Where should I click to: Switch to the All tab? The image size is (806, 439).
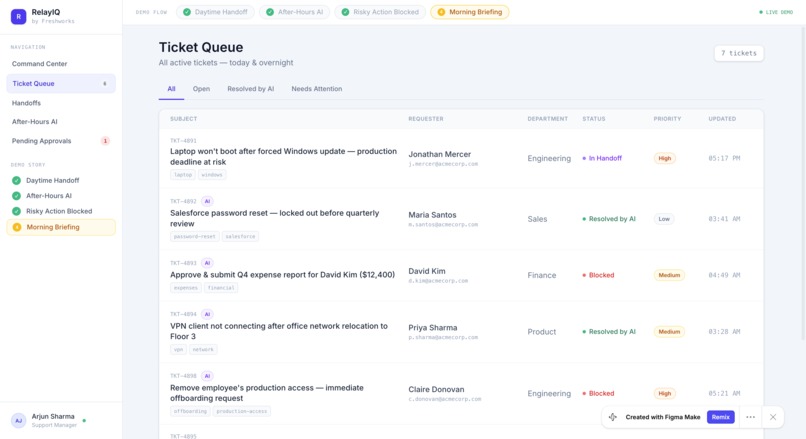click(171, 89)
